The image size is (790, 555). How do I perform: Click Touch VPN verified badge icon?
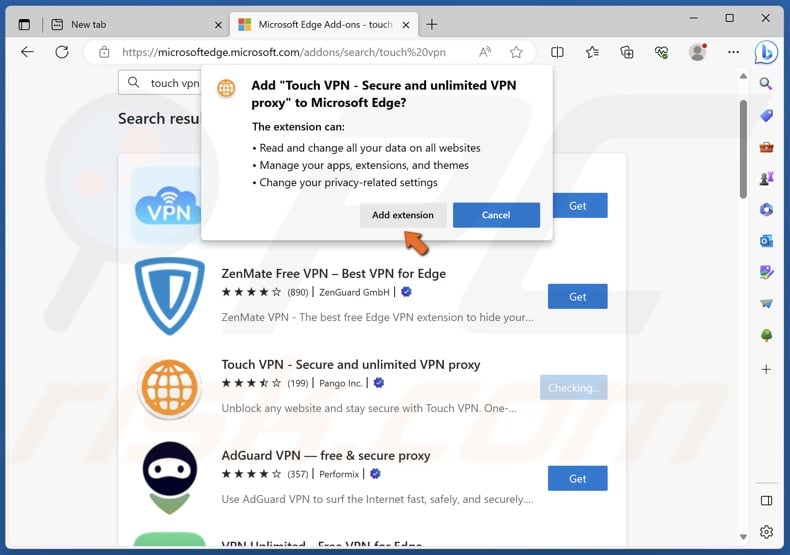(379, 383)
